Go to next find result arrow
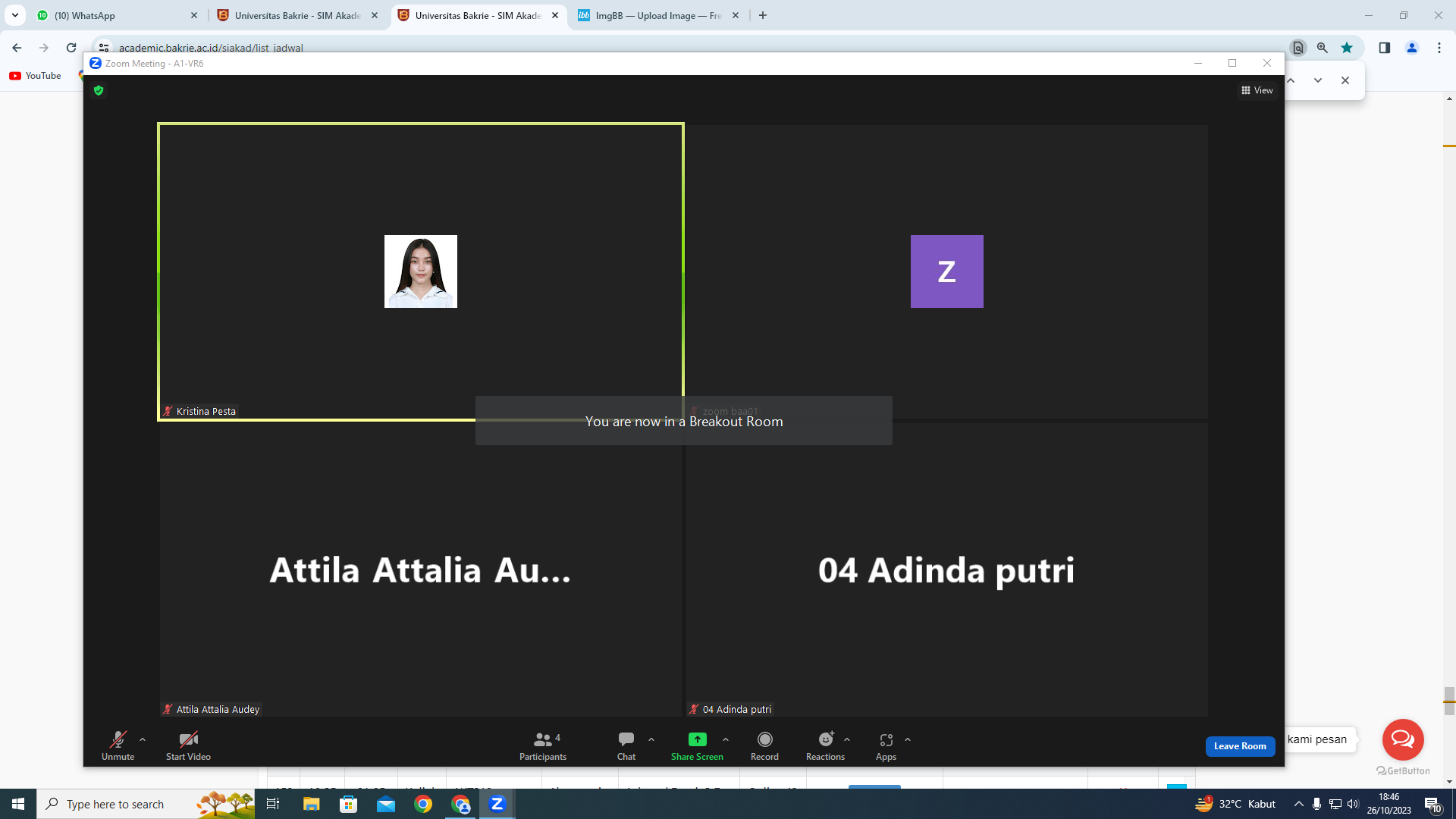Screen dimensions: 1456x819 1318,80
